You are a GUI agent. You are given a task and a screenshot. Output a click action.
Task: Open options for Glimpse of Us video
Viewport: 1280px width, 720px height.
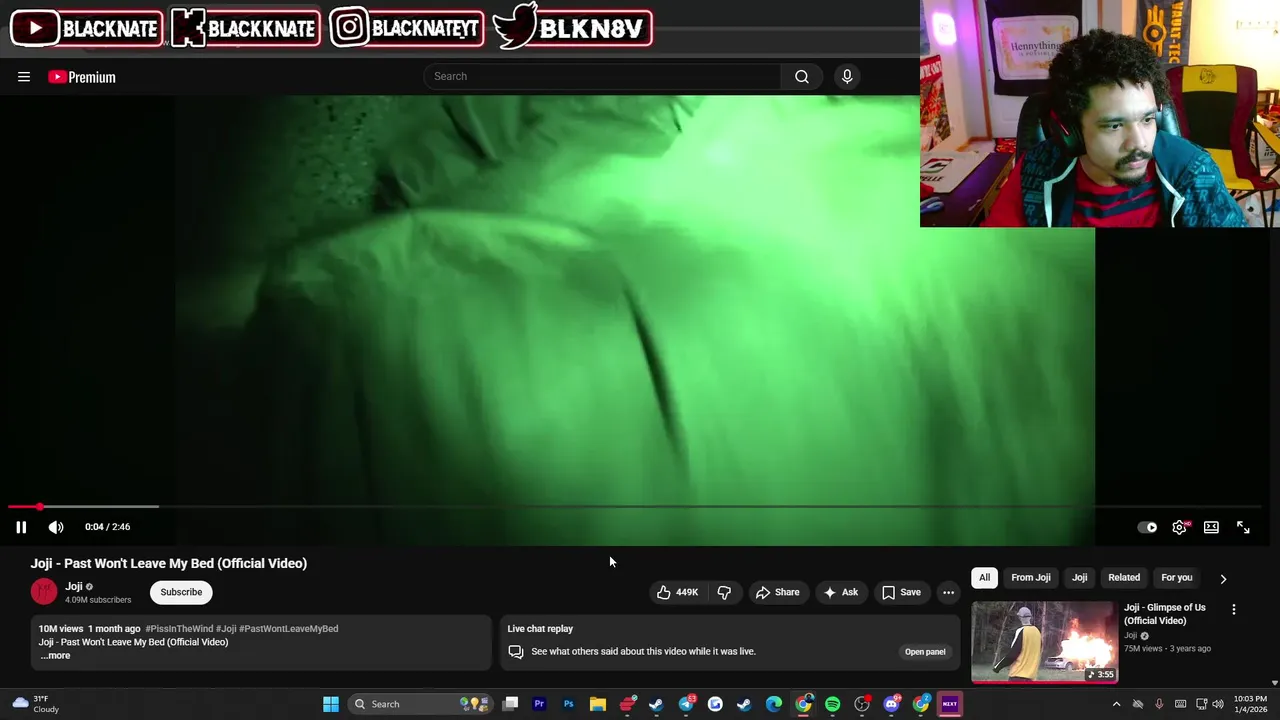pyautogui.click(x=1233, y=609)
